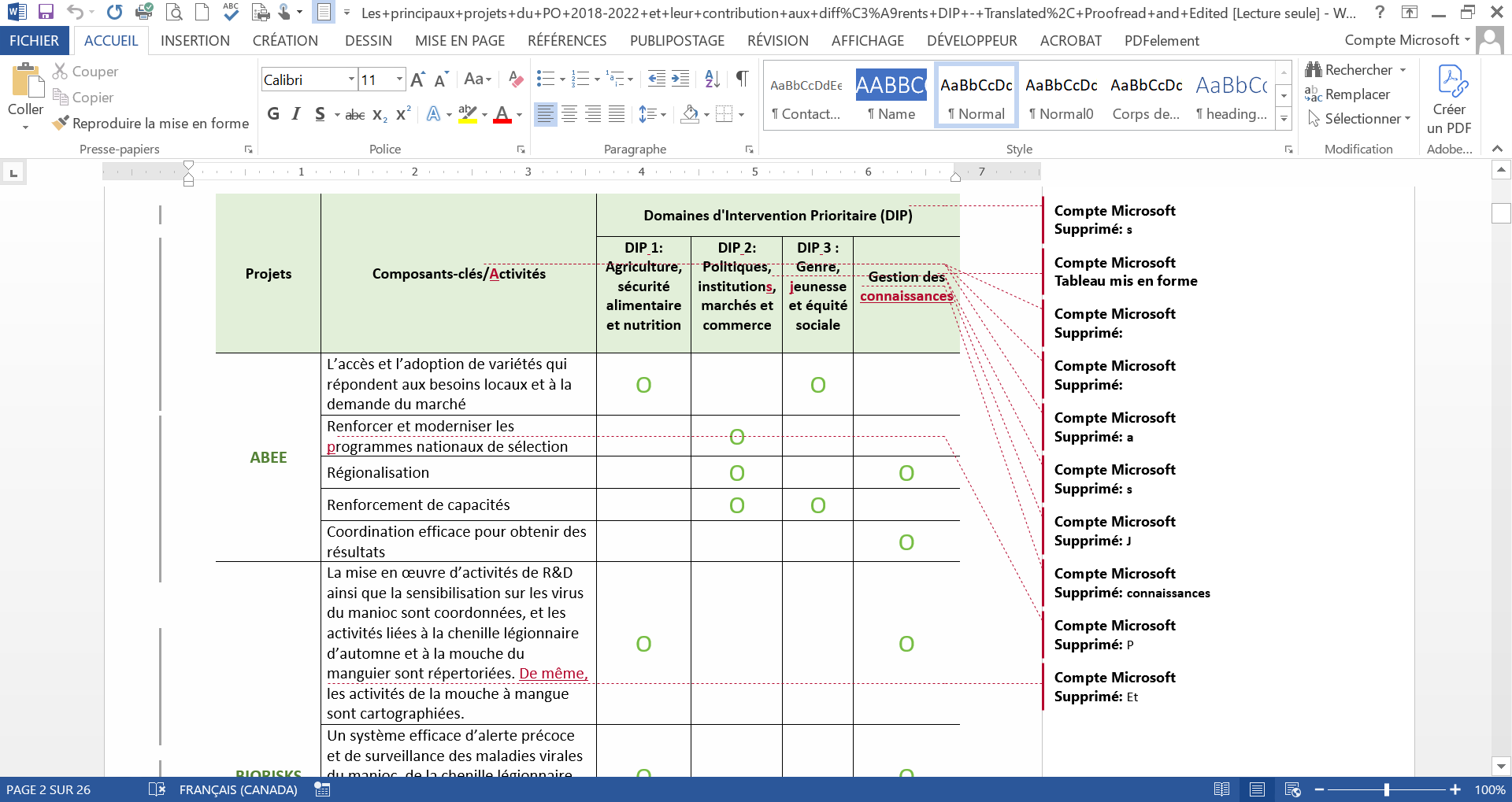Toggle bold G formatting
The image size is (1512, 802).
[273, 114]
